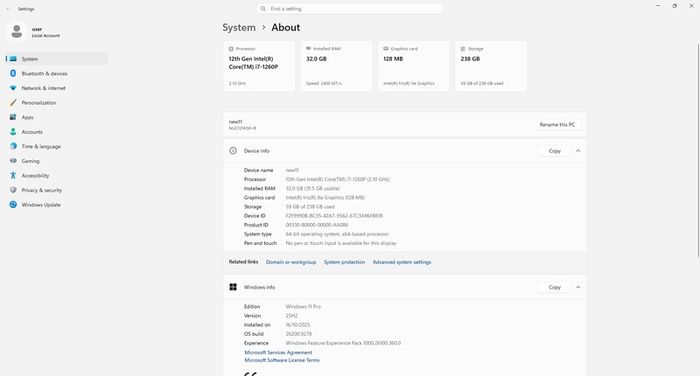Screen dimensions: 700x376
Task: Click the Storage card icon
Action: pos(463,49)
